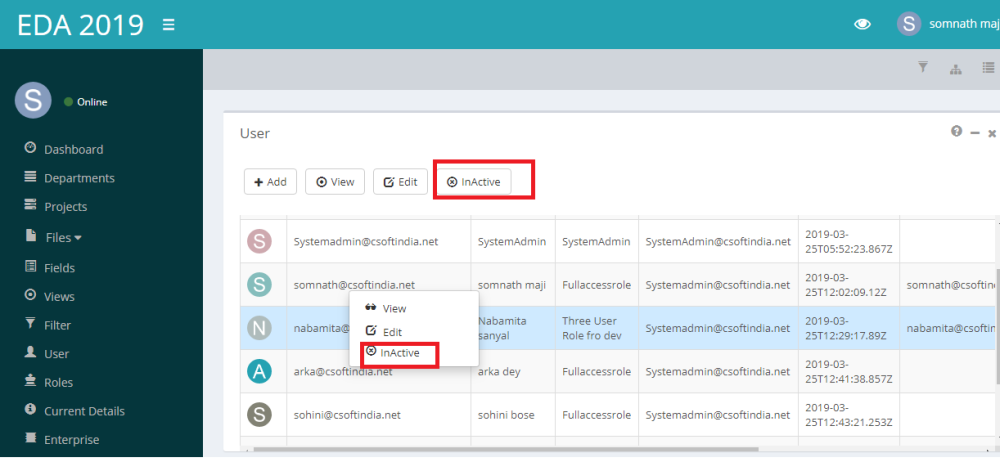The image size is (1000, 462).
Task: Click the Edit button in toolbar
Action: 400,182
